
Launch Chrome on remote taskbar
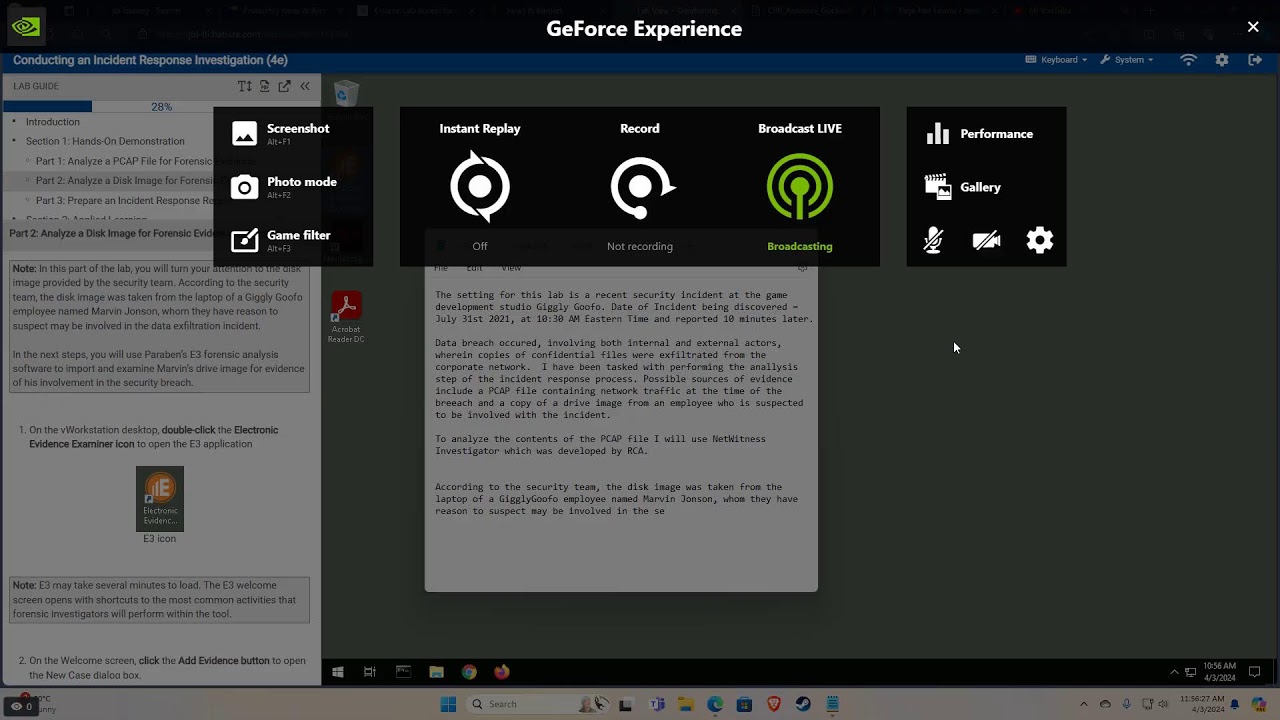tap(469, 672)
